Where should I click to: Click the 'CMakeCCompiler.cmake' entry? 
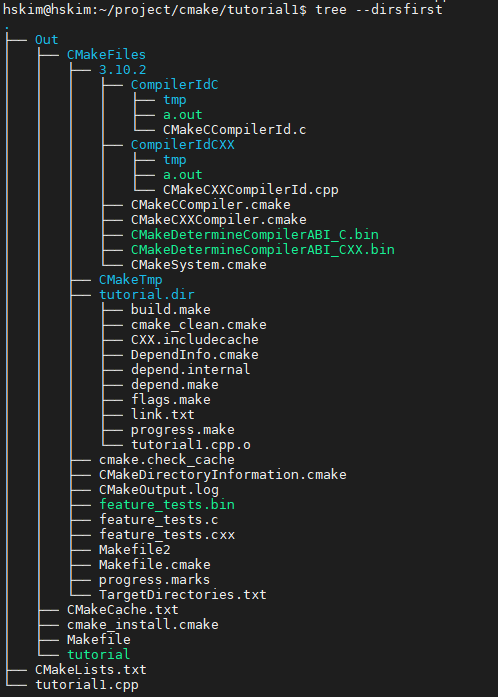coord(211,204)
